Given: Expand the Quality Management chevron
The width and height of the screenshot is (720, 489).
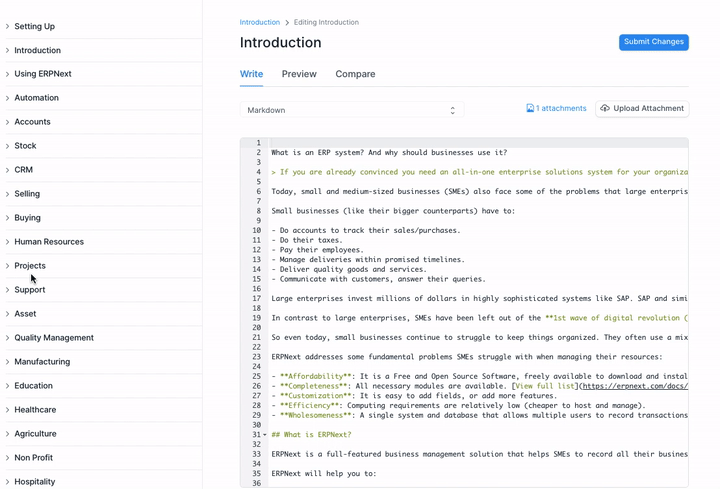Looking at the screenshot, I should pyautogui.click(x=7, y=338).
